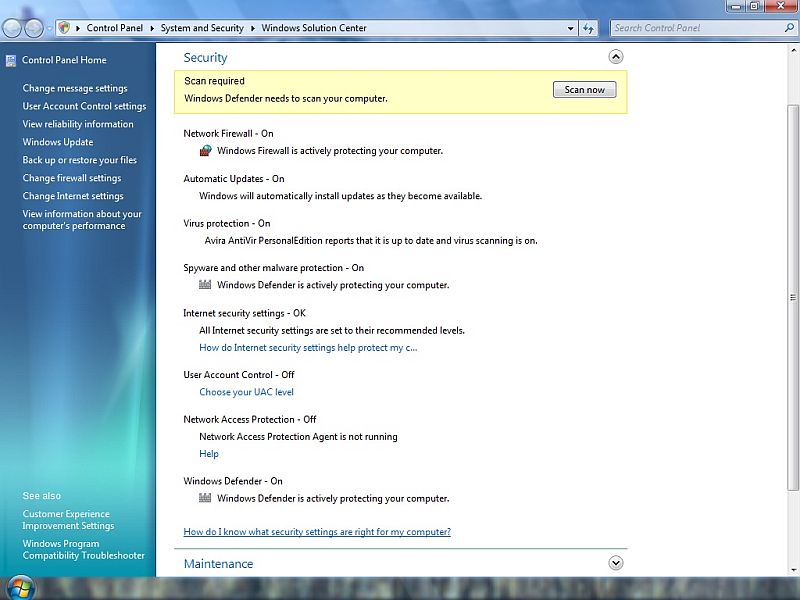
Task: Click Choose your UAC level link
Action: pos(246,392)
